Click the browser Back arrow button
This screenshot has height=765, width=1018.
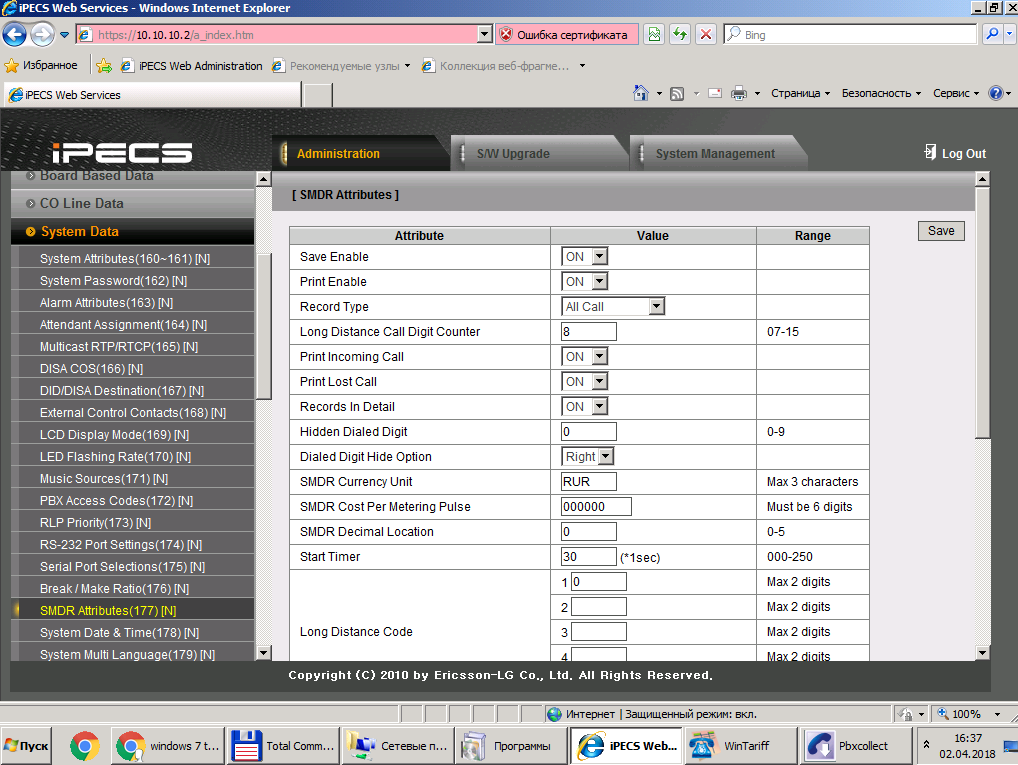pyautogui.click(x=14, y=35)
